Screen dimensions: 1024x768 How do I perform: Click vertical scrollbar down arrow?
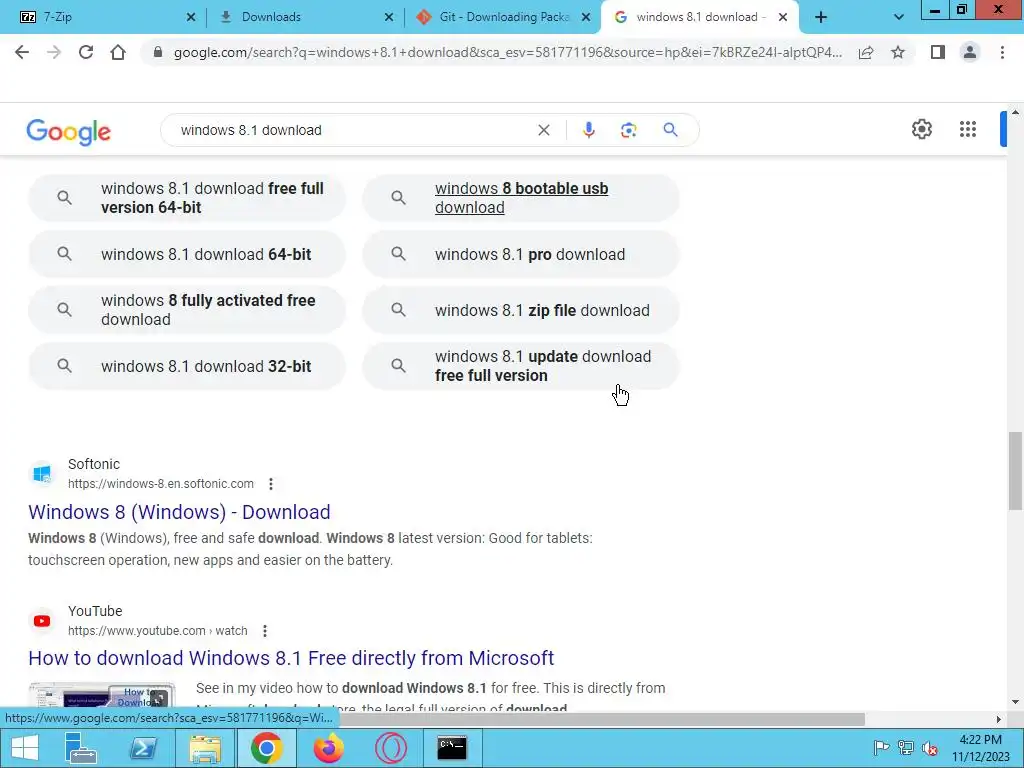(x=1015, y=703)
